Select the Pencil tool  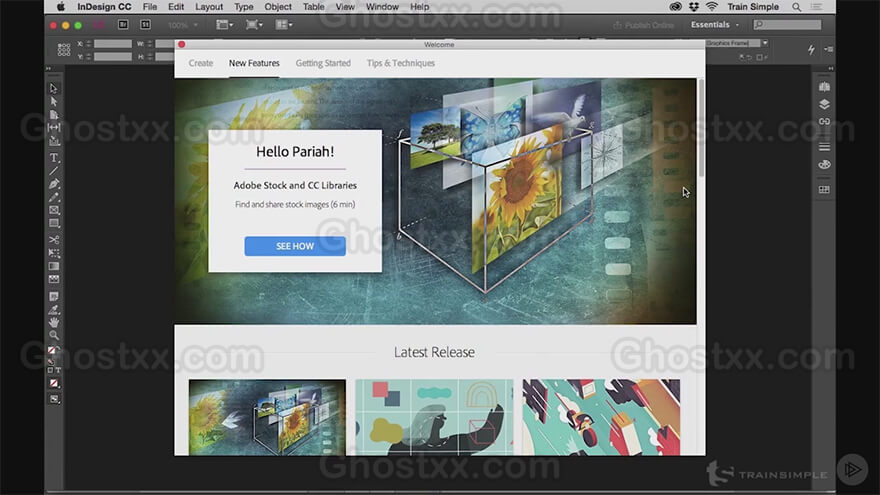[x=54, y=198]
